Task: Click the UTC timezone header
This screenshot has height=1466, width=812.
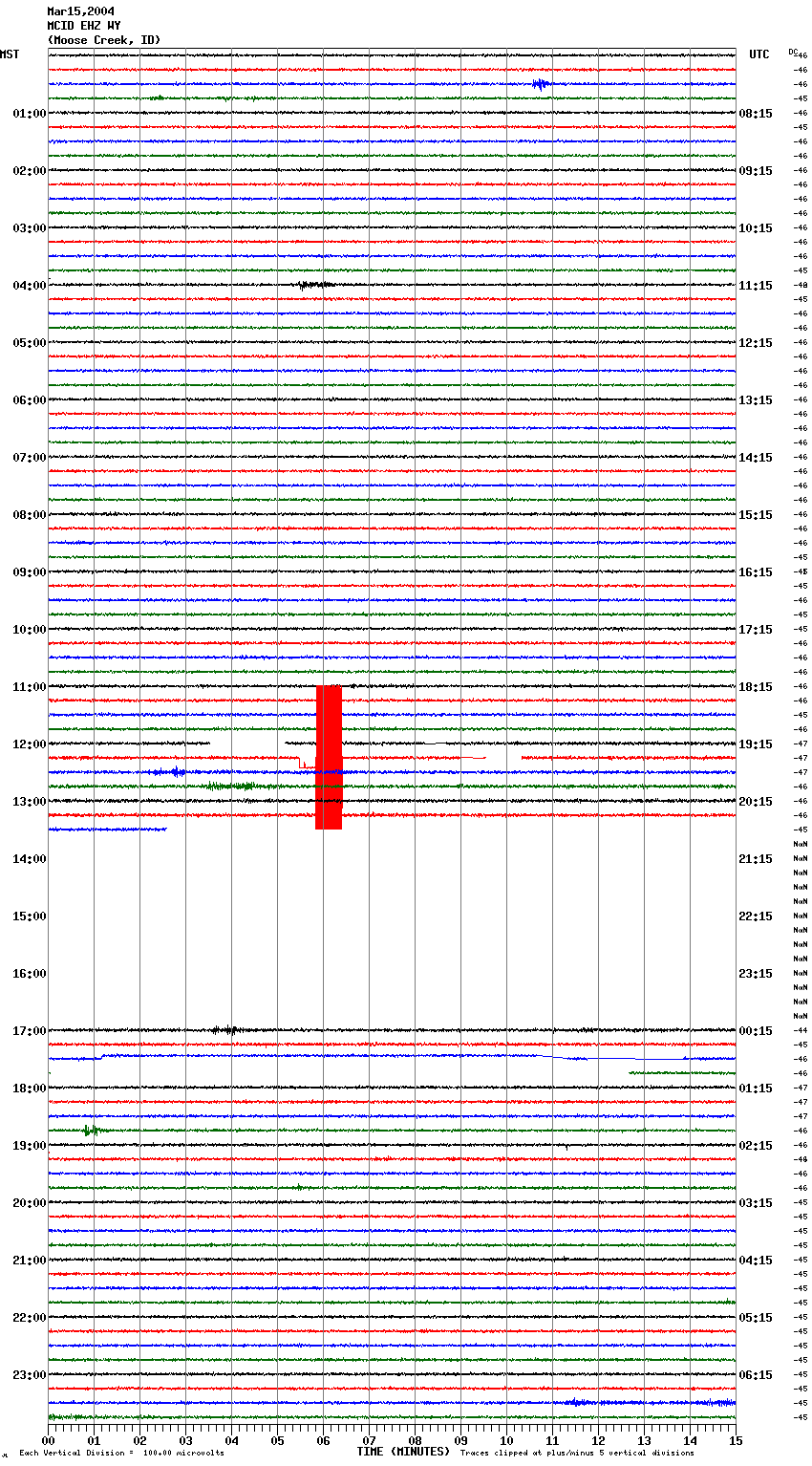Action: tap(759, 54)
